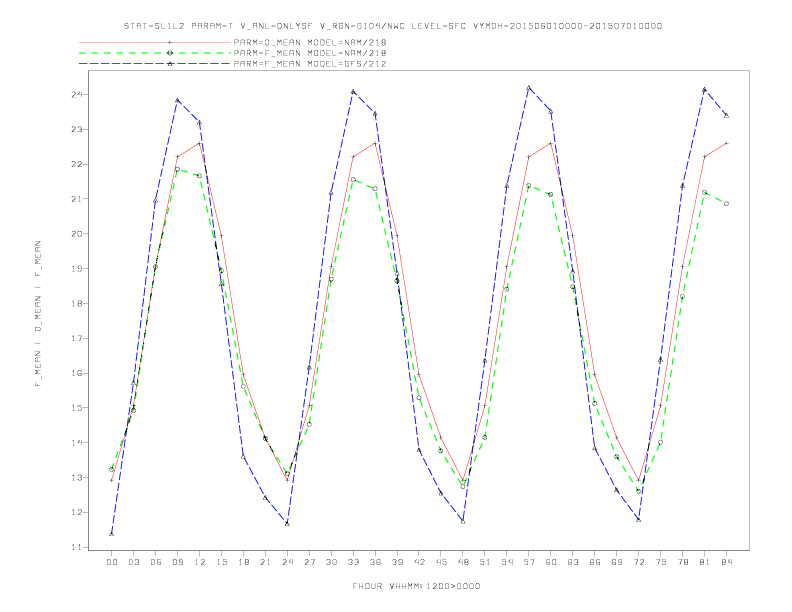Click x-axis forecast hour label 45
This screenshot has height=612, width=792.
click(441, 562)
